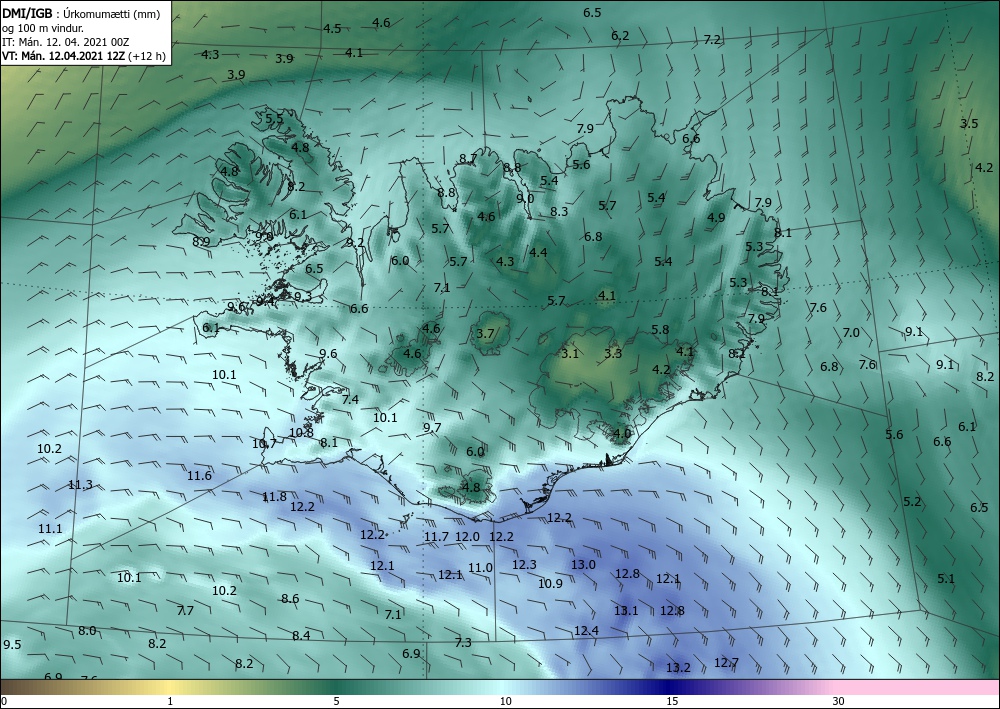
Task: Click the map value 8.6
Action: 290,598
